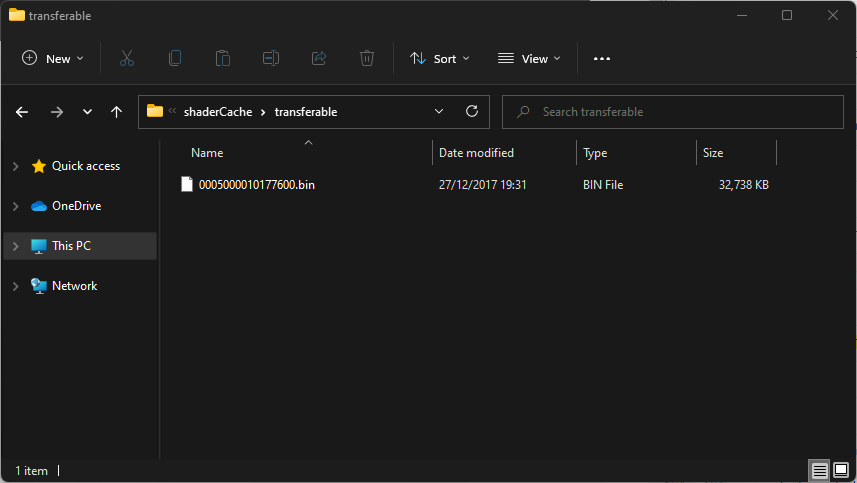Switch to details view layout toggle

click(x=819, y=470)
